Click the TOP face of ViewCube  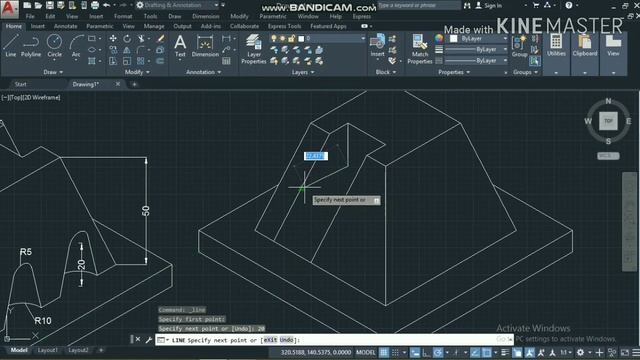tap(608, 121)
